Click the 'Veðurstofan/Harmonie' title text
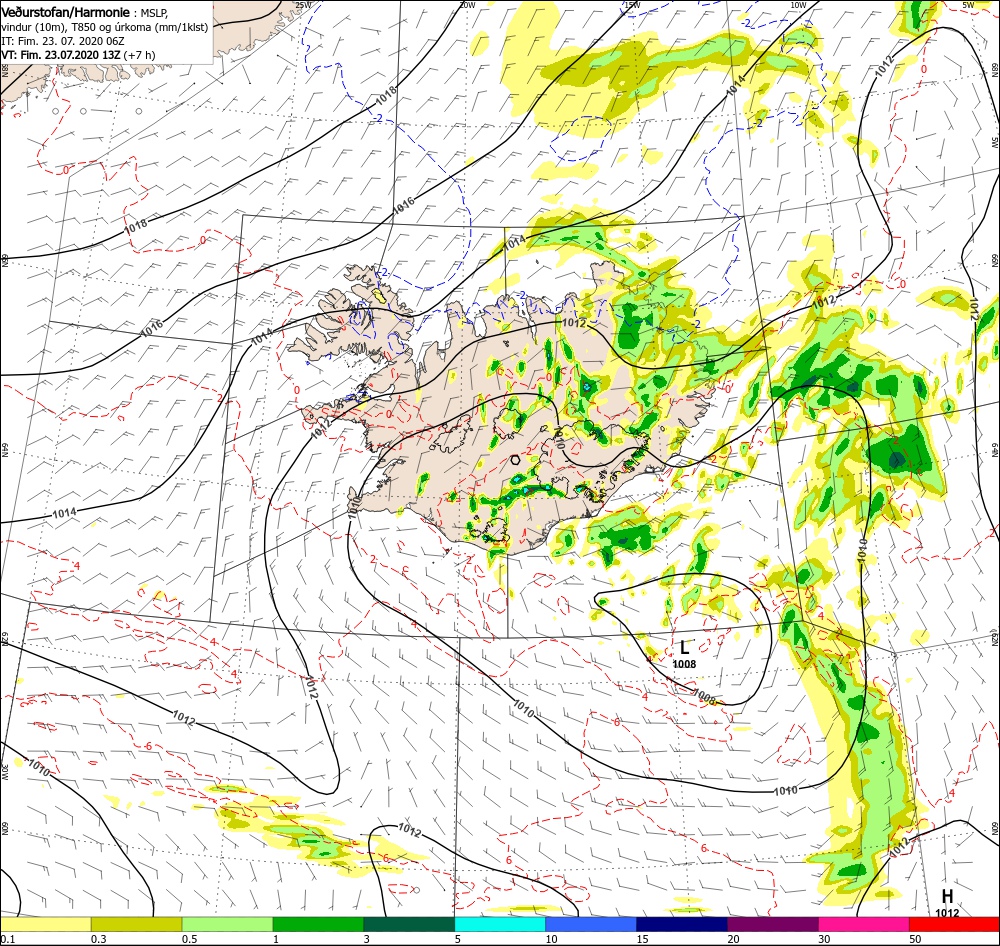The height and width of the screenshot is (946, 1000). pos(66,12)
